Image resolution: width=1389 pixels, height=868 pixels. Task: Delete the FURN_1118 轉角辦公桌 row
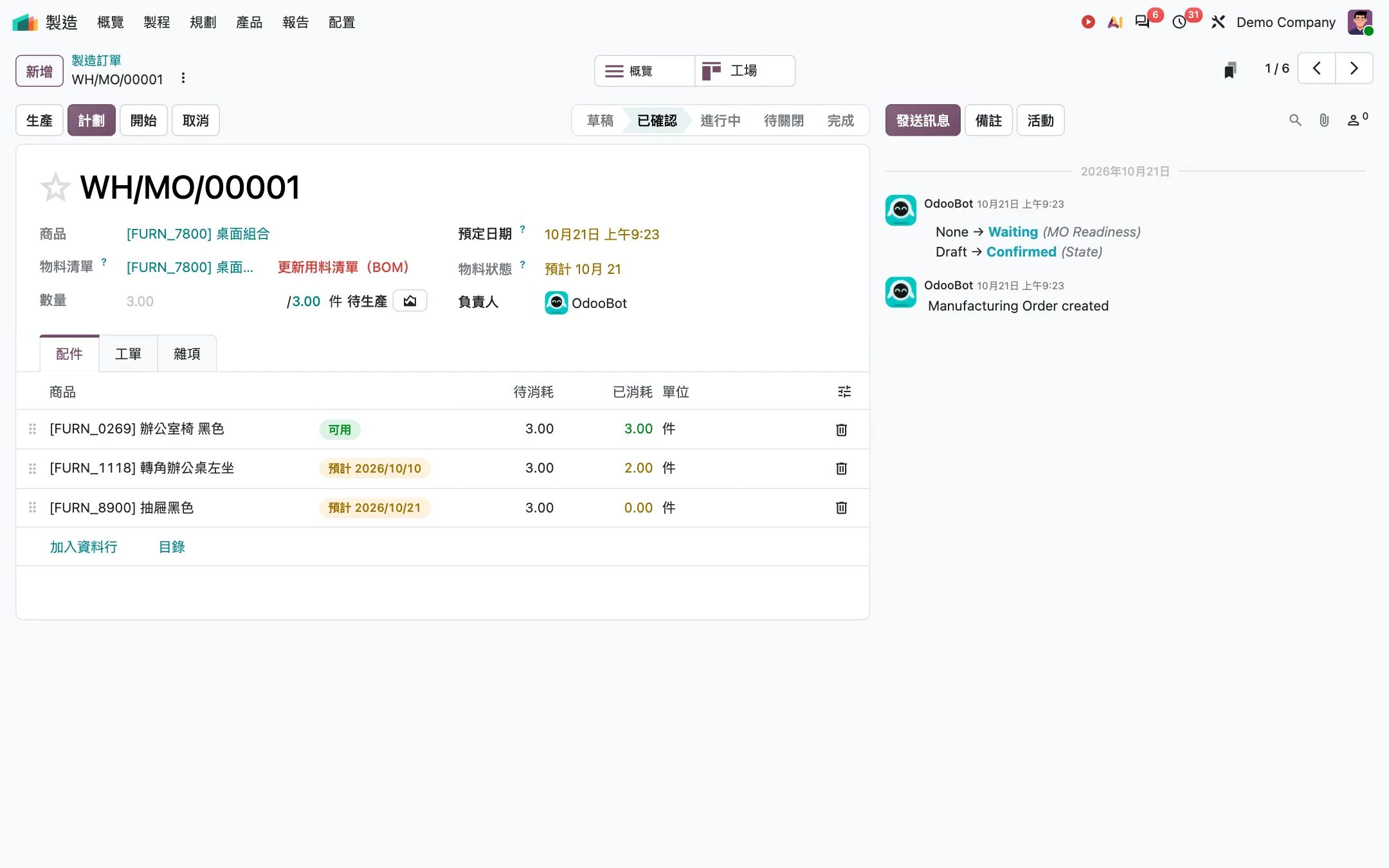(x=841, y=469)
